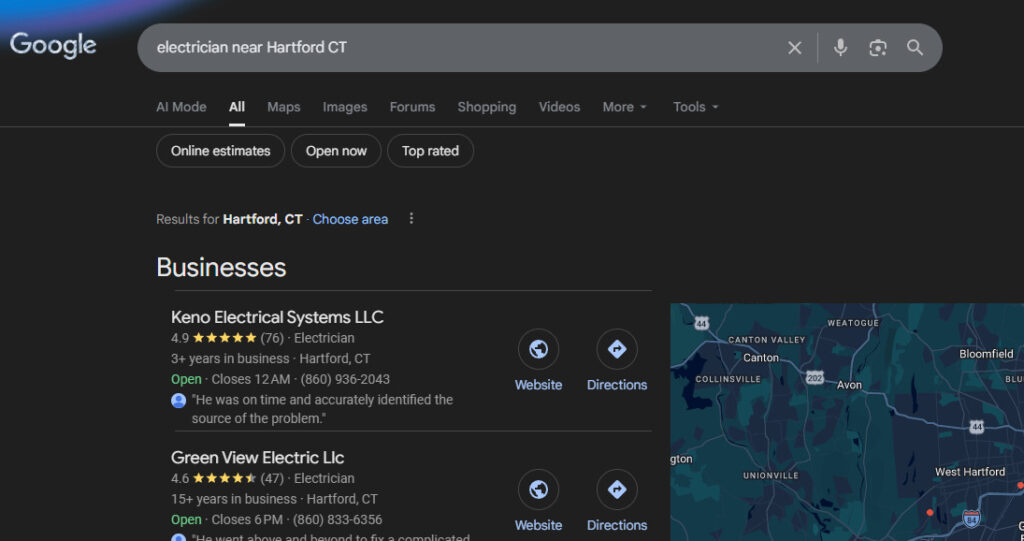1024x541 pixels.
Task: Open the Forums tab
Action: tap(412, 107)
